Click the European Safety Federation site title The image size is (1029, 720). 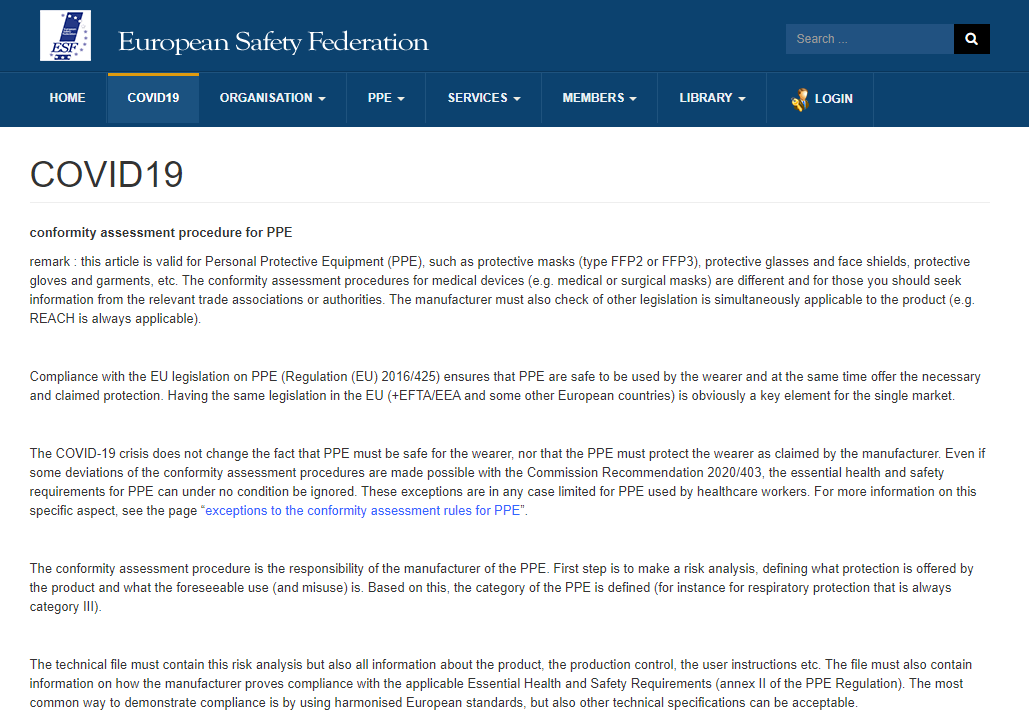click(273, 42)
